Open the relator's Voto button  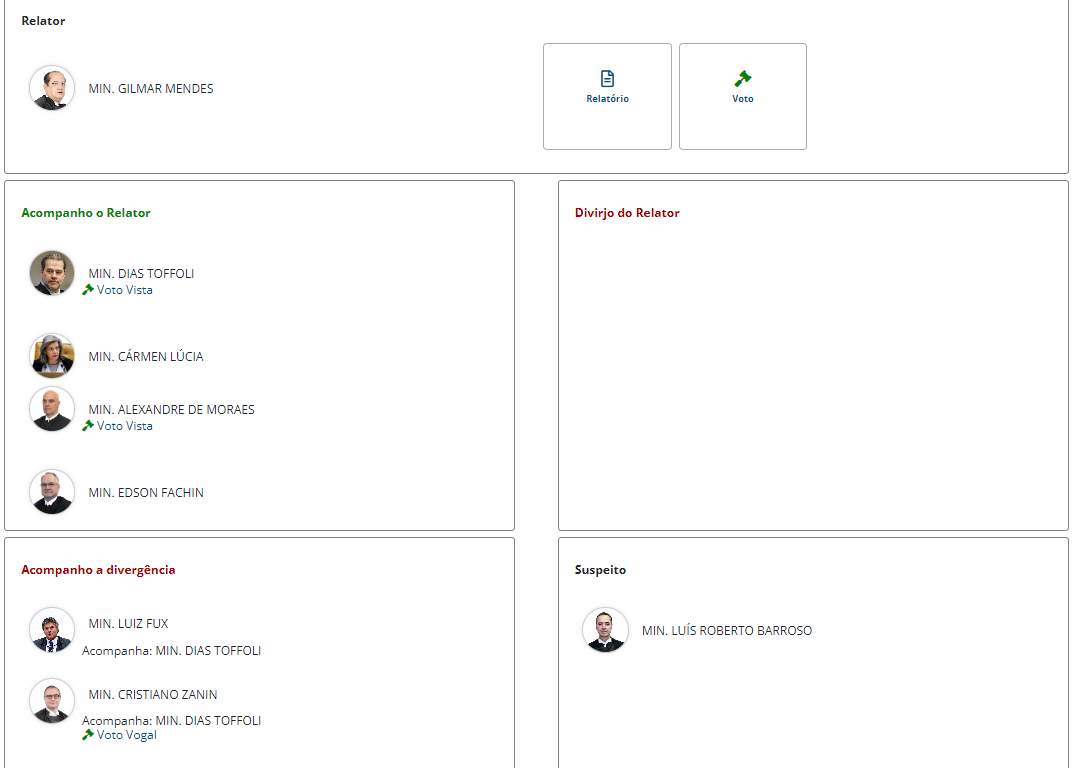click(742, 97)
